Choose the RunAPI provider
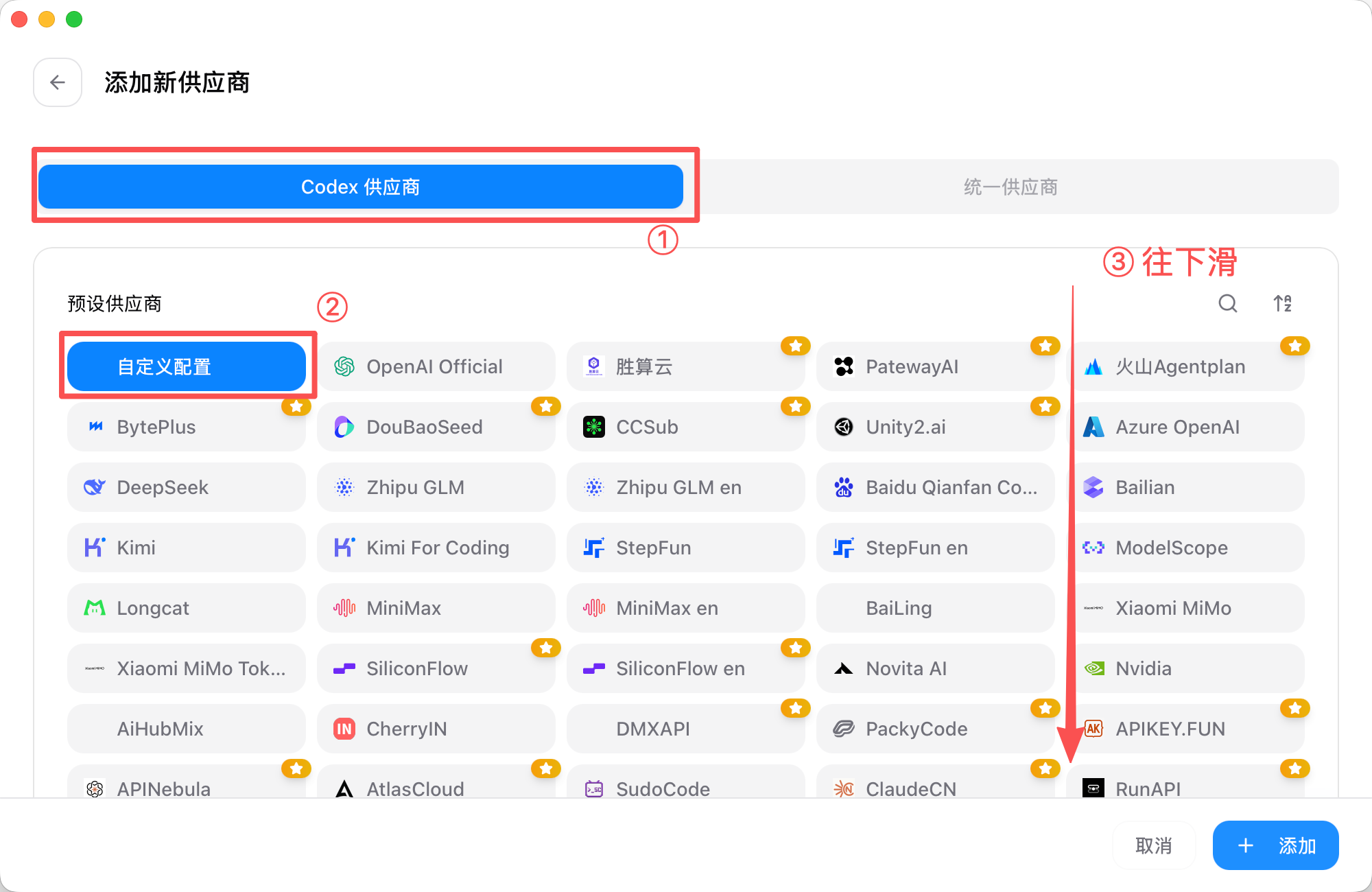Image resolution: width=1372 pixels, height=892 pixels. pos(1185,782)
